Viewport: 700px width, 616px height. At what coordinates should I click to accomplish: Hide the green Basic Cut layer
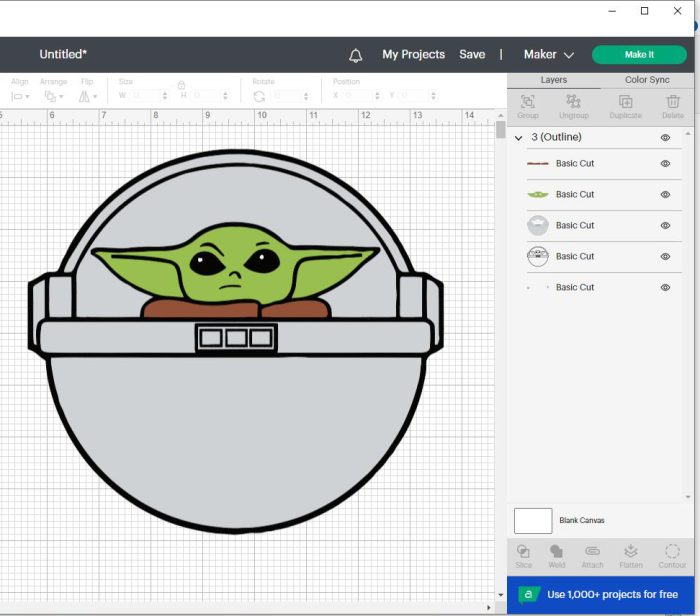(x=665, y=195)
